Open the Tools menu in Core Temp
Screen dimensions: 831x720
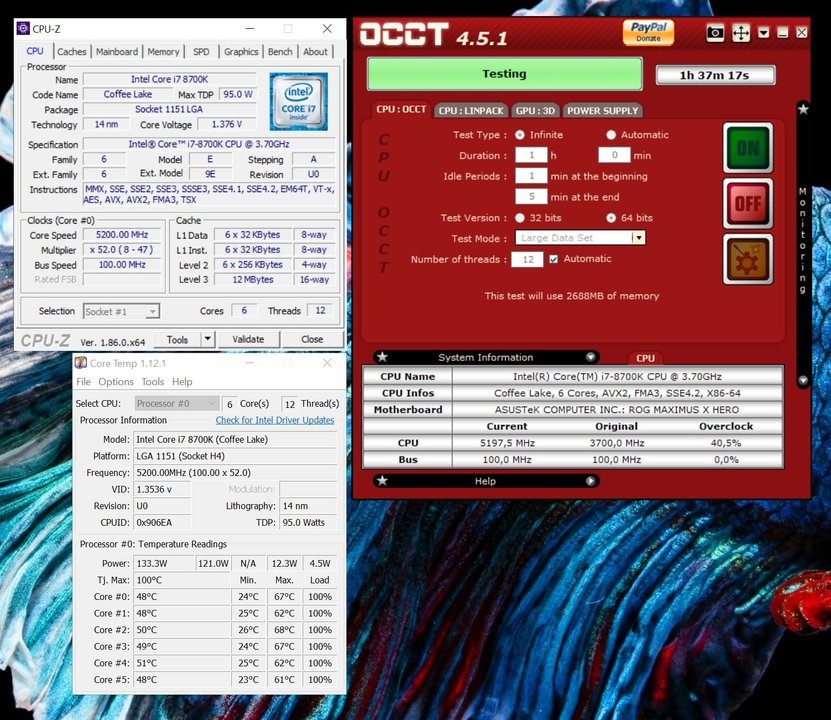click(x=153, y=381)
